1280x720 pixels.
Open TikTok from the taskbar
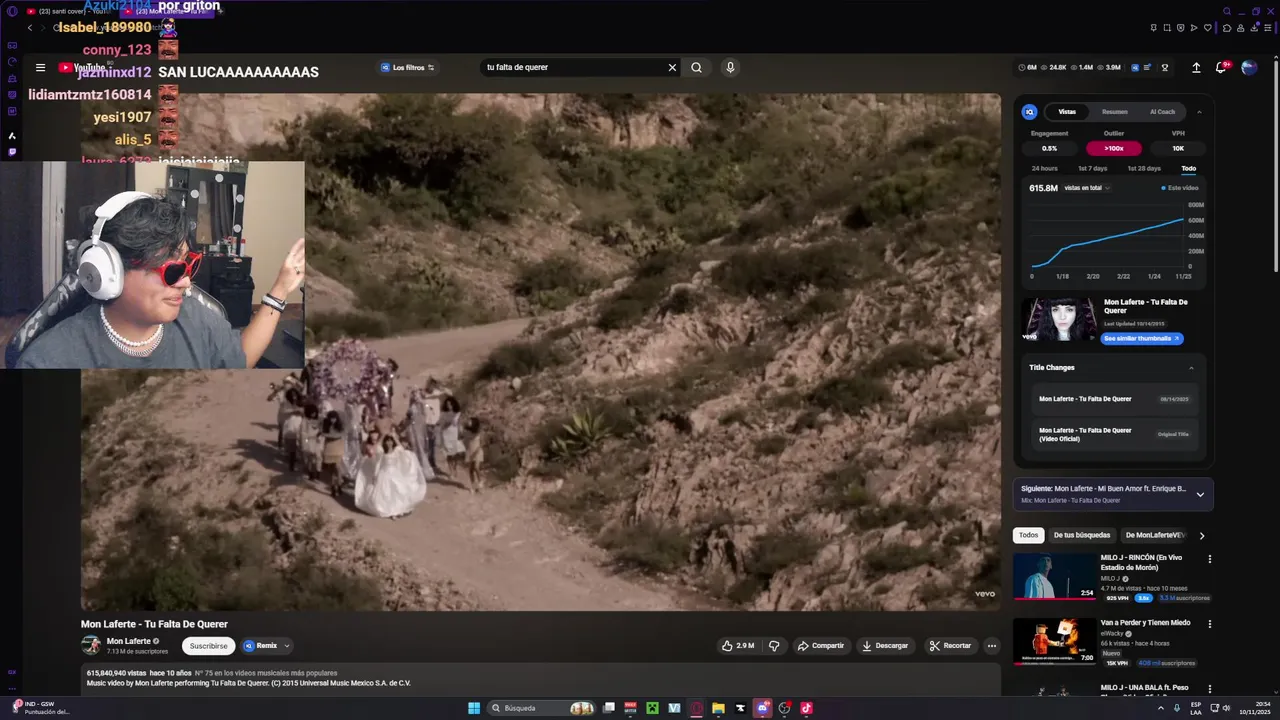point(806,708)
